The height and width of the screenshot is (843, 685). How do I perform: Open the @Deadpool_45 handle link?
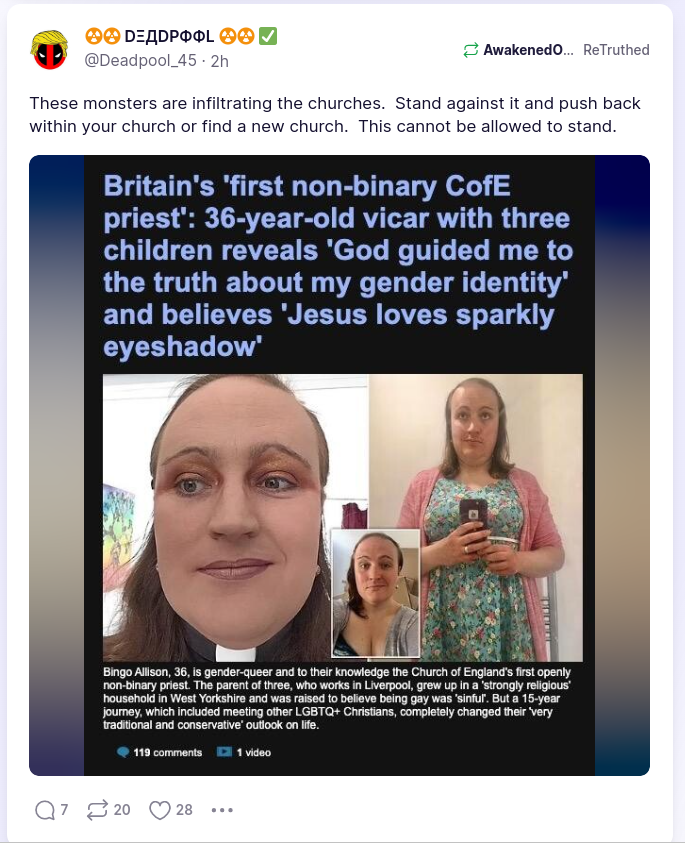140,60
